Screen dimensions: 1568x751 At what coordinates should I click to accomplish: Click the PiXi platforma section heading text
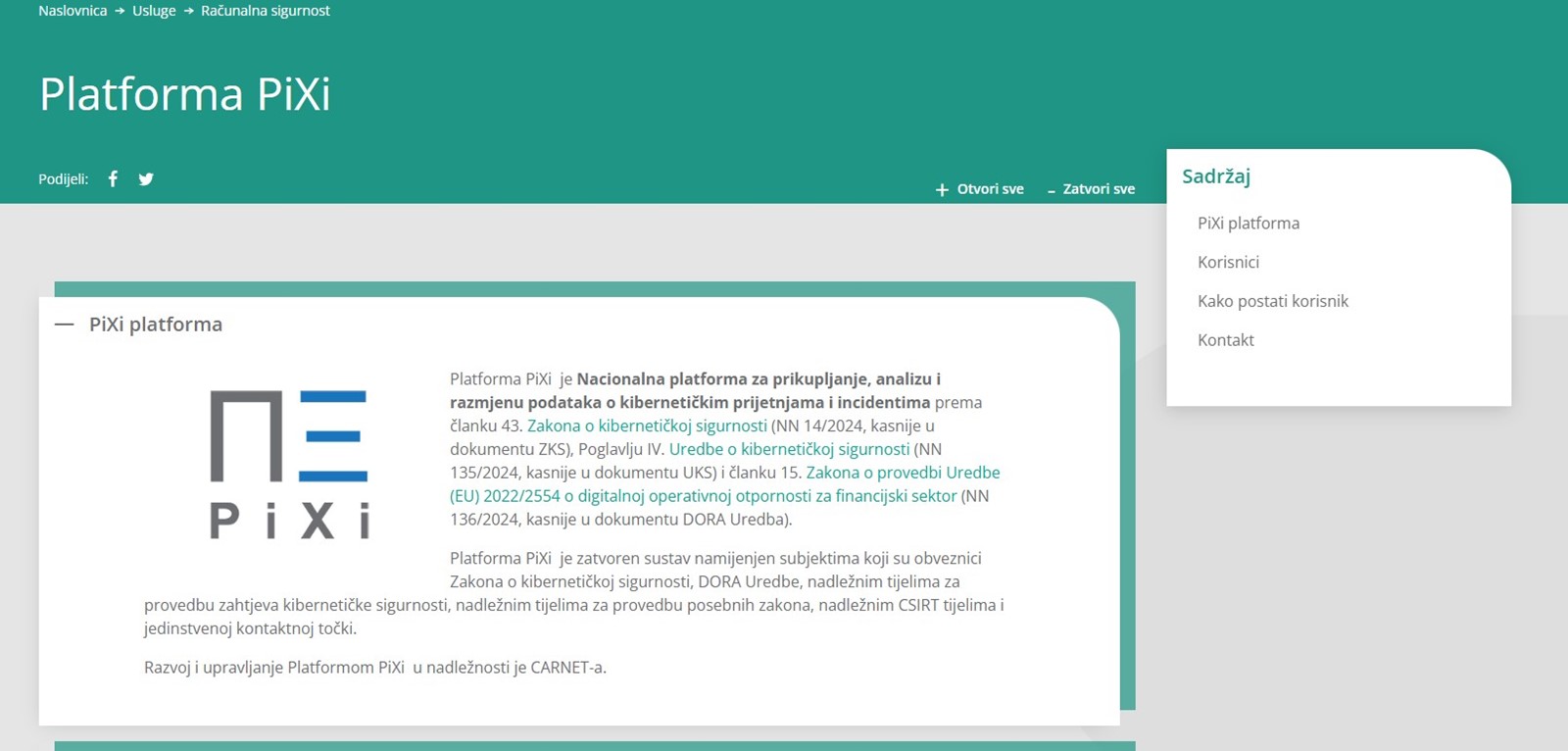pos(156,325)
